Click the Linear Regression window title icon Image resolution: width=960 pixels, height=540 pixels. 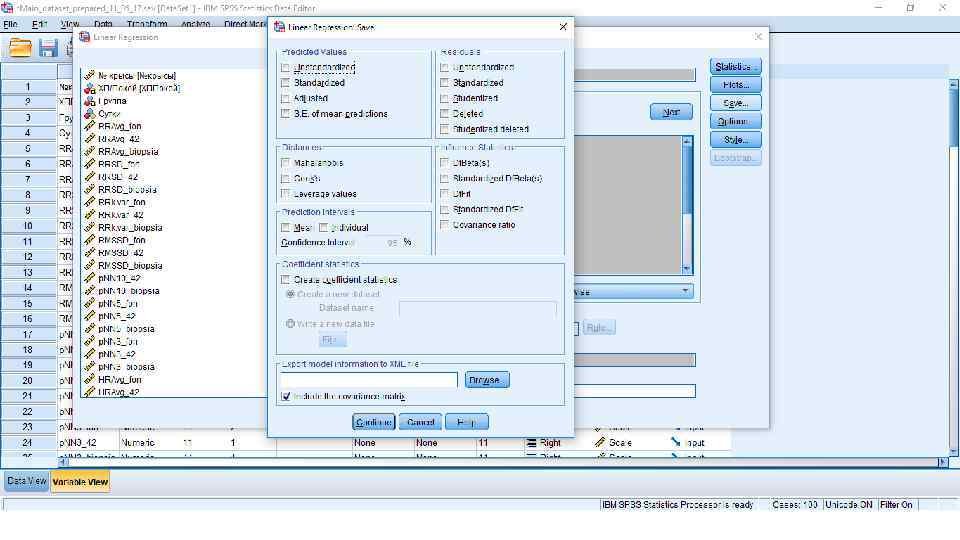(x=84, y=37)
